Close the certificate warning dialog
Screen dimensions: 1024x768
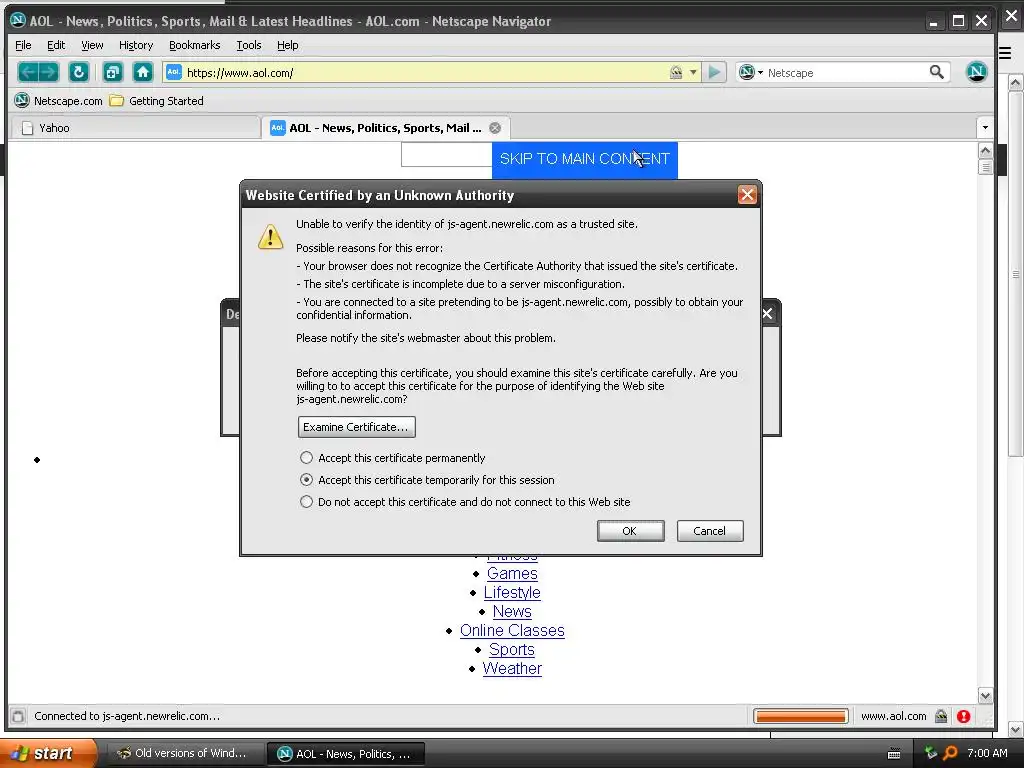coord(747,195)
